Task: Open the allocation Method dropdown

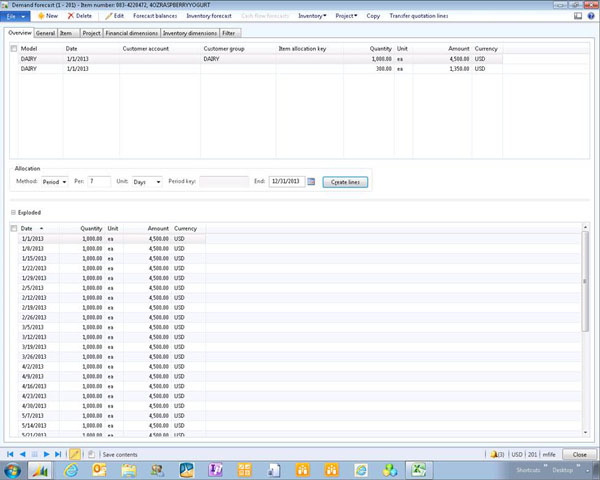Action: [x=55, y=182]
